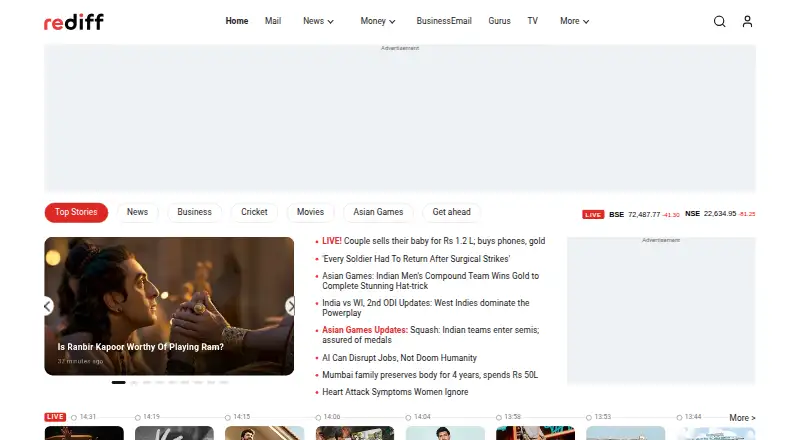Open Mumbai family preserves body story
This screenshot has width=800, height=440.
[430, 375]
